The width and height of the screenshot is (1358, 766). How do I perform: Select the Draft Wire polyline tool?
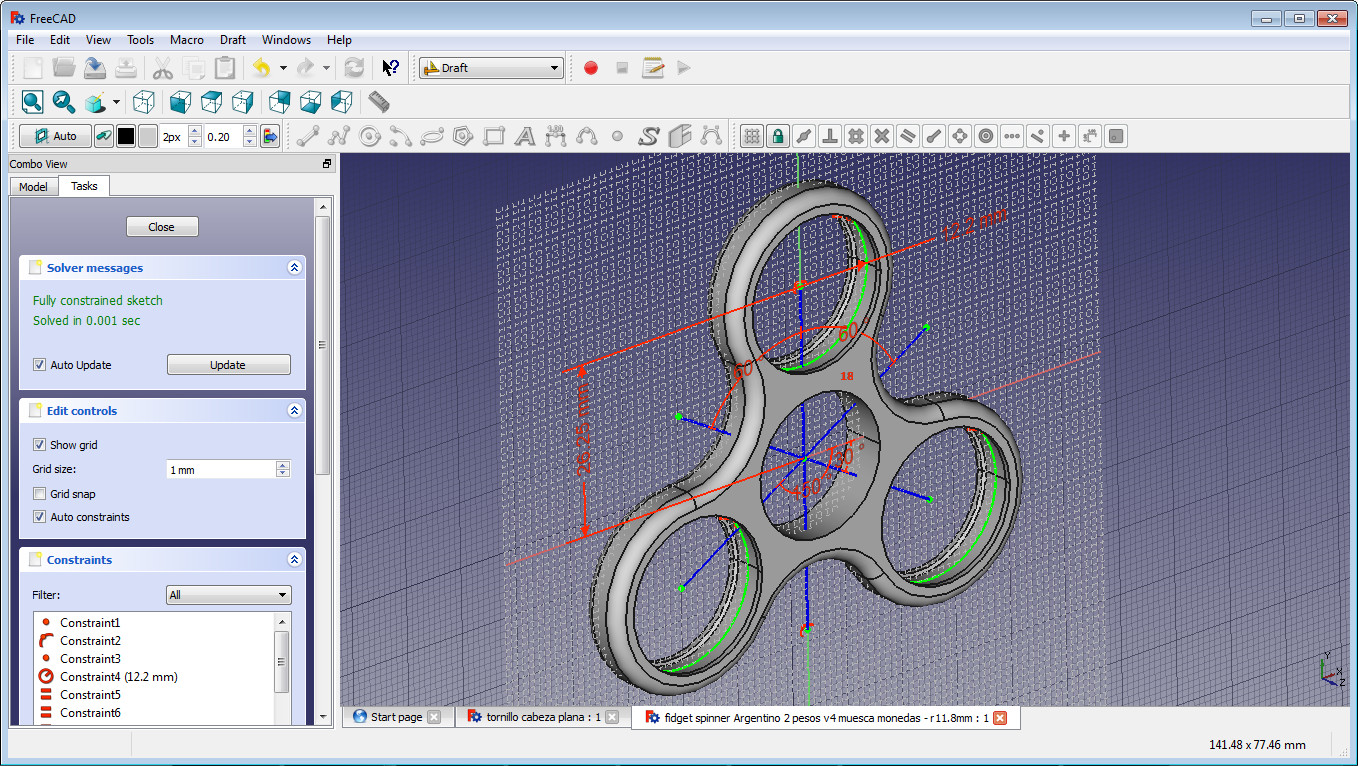[x=339, y=136]
